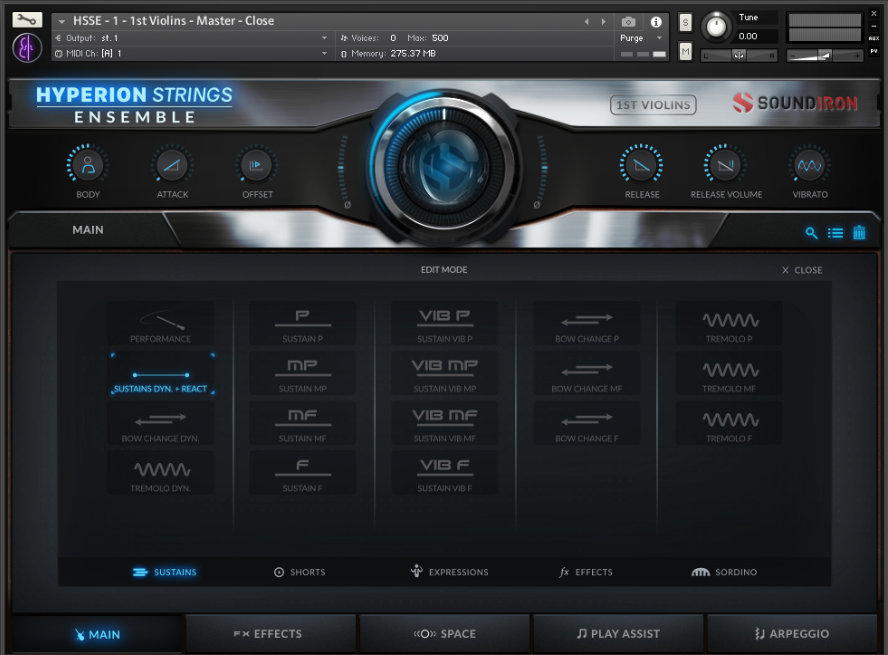Click the Body knob icon
Screen dimensions: 888x655
point(88,165)
